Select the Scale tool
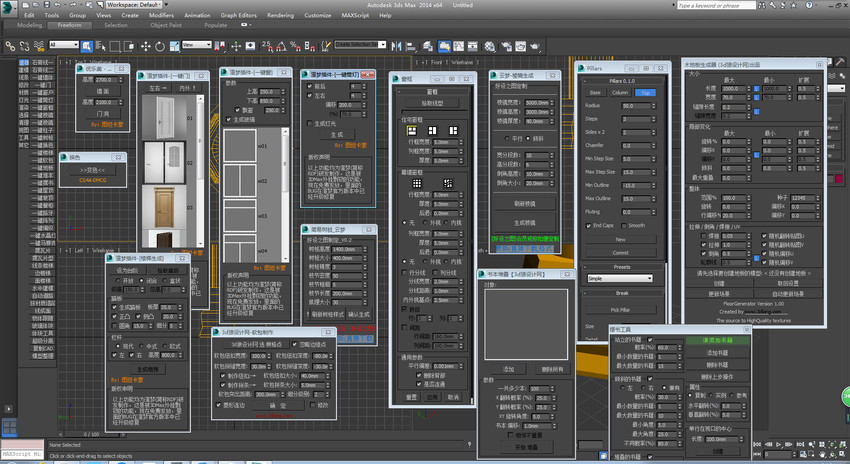This screenshot has height=464, width=850. (x=174, y=46)
